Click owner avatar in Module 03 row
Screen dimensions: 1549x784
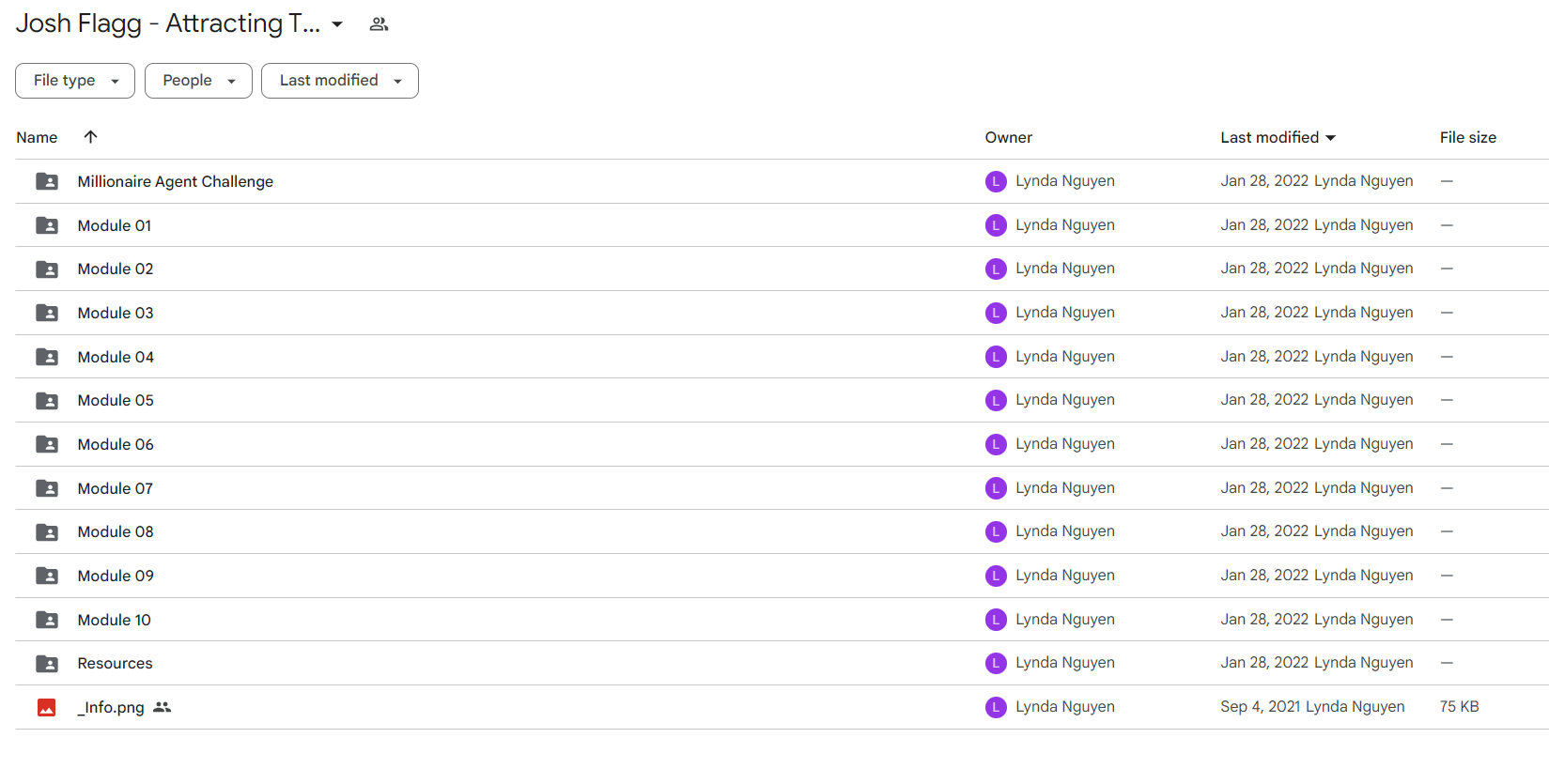pyautogui.click(x=996, y=313)
